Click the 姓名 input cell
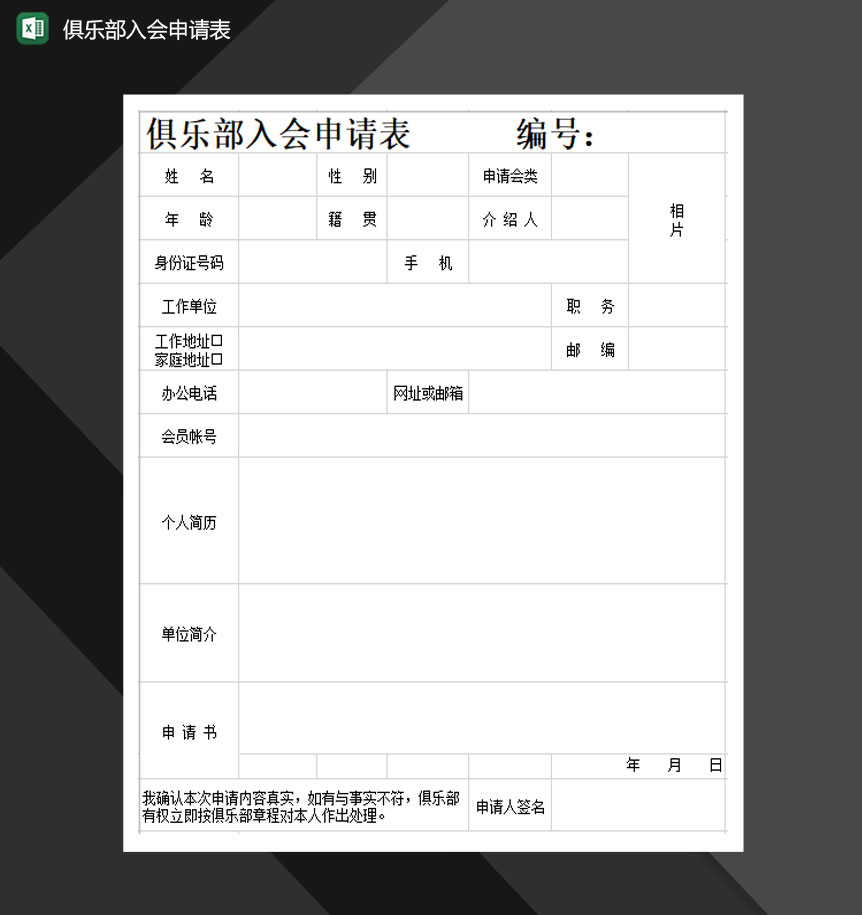 (x=278, y=175)
